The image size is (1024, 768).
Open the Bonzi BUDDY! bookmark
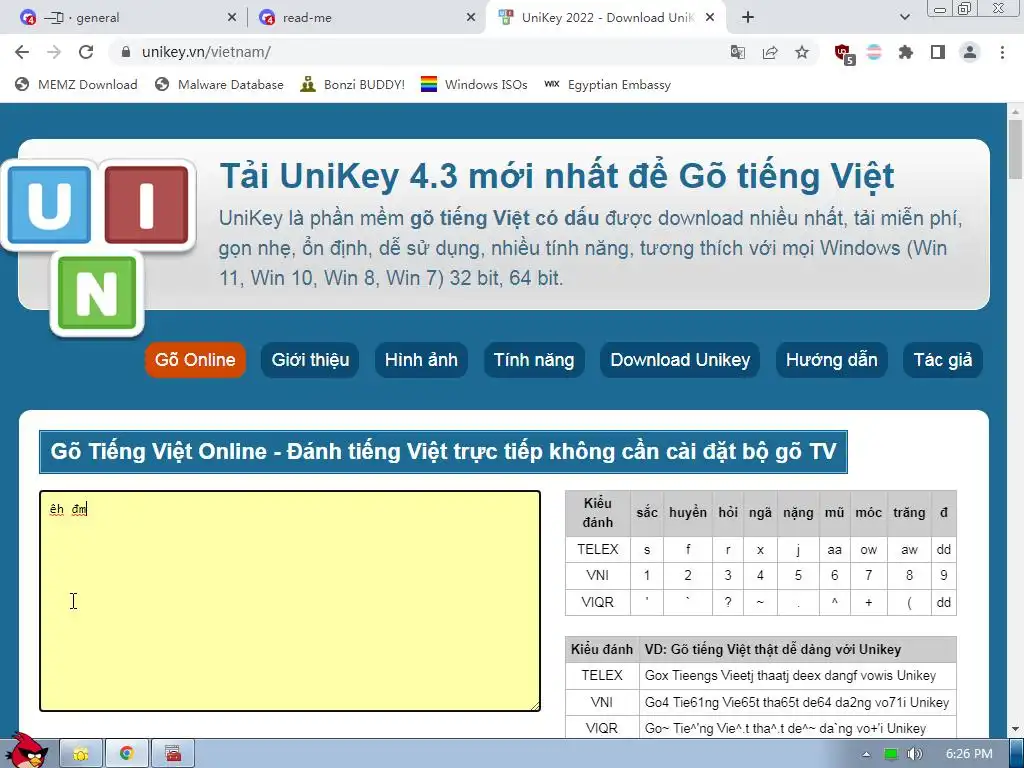[353, 84]
